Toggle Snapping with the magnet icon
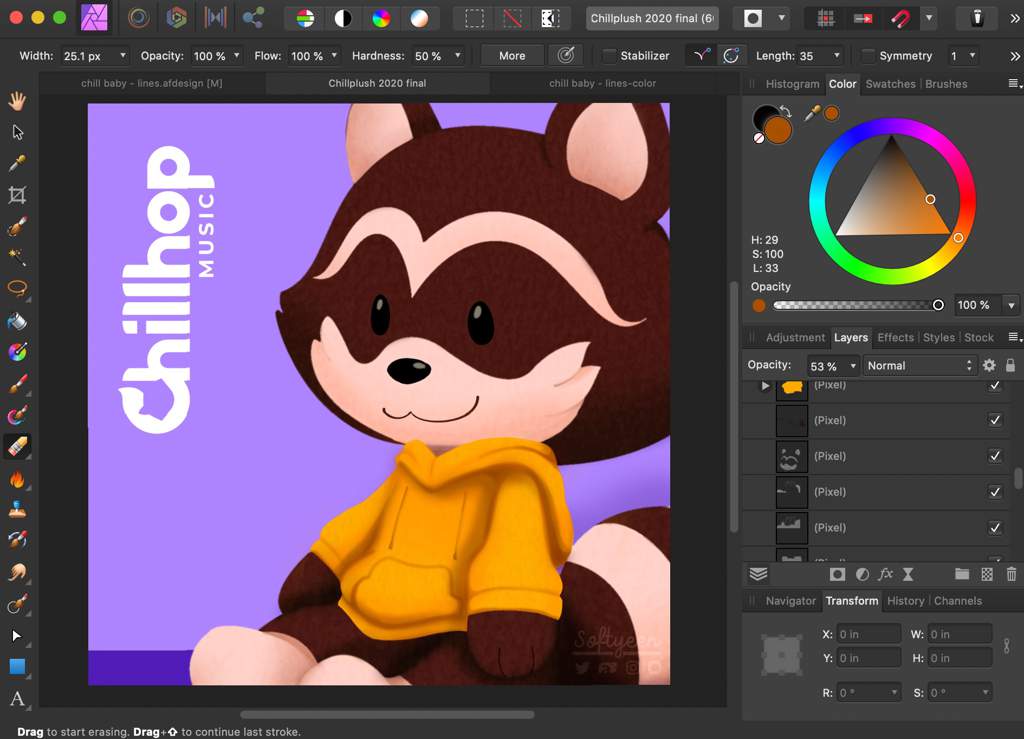Image resolution: width=1024 pixels, height=739 pixels. coord(901,18)
